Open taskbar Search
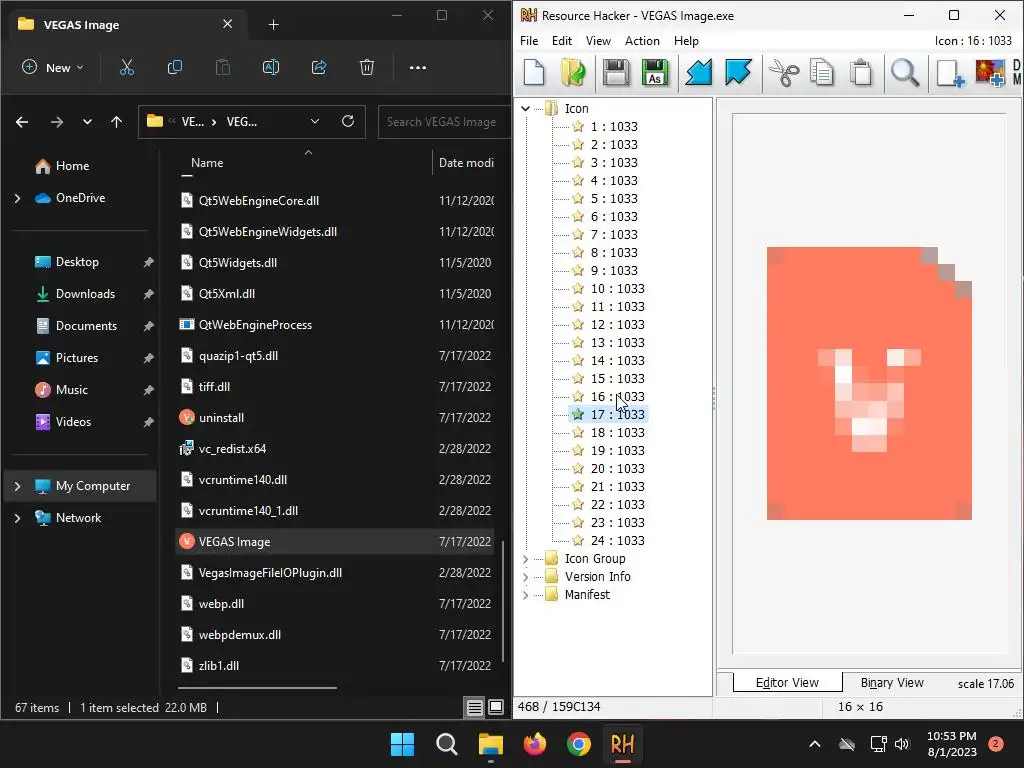Viewport: 1024px width, 768px height. click(447, 744)
